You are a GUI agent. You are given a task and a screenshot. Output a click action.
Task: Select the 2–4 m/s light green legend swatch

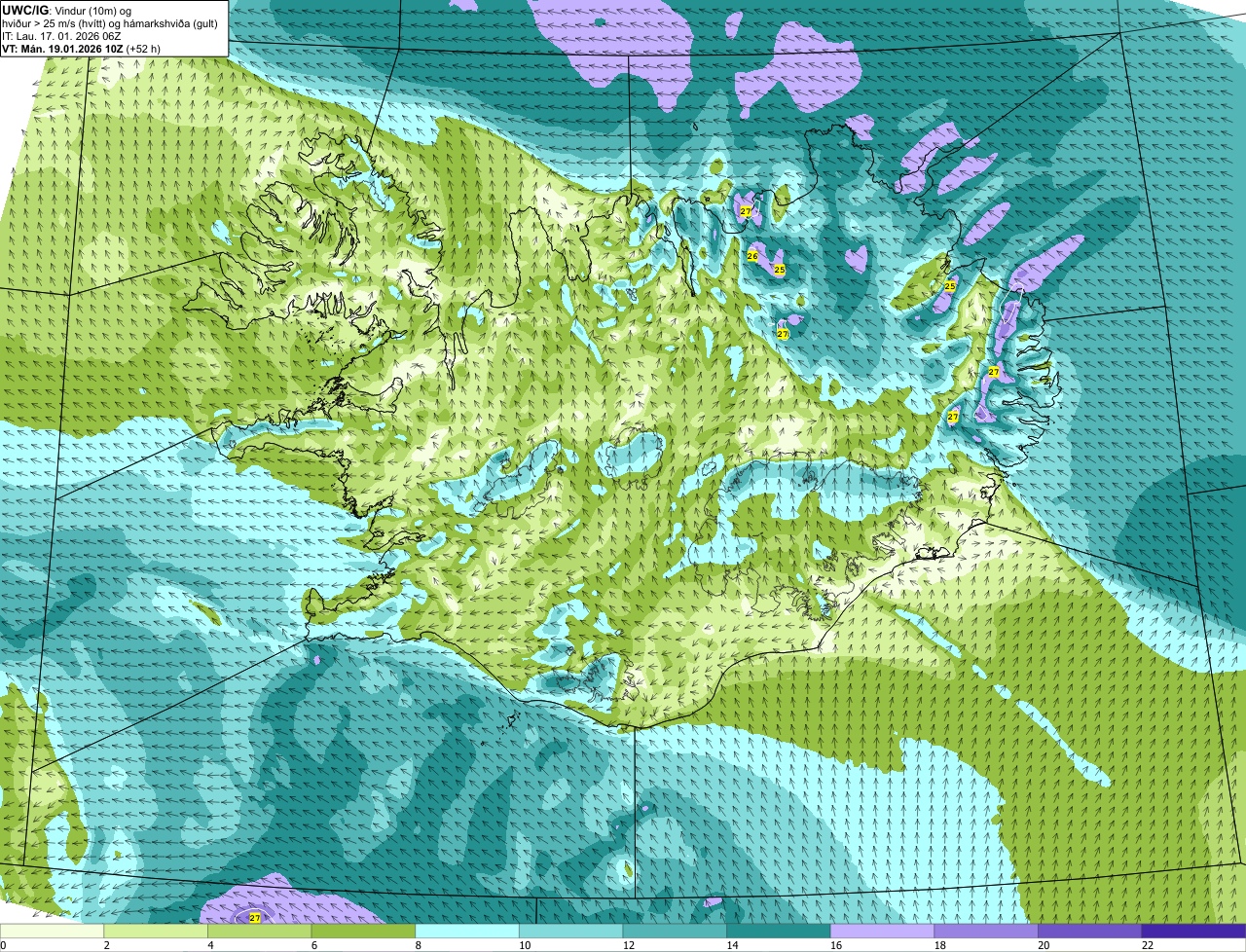click(156, 931)
